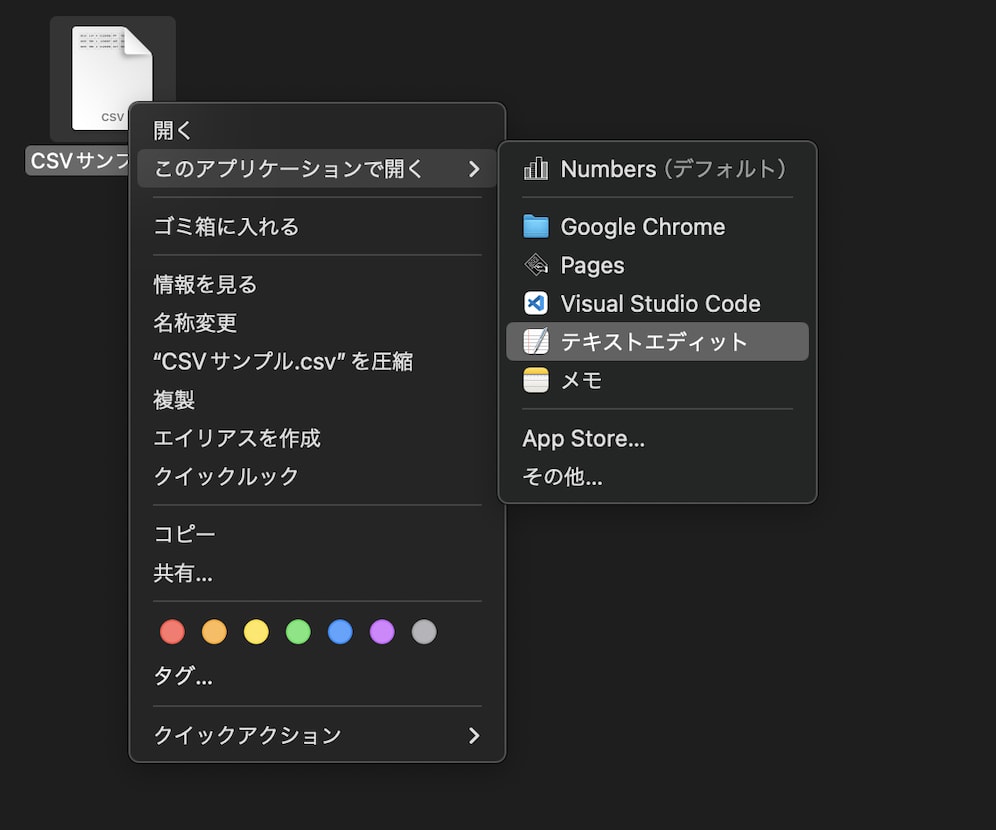Click the クイックアクション menu label

coord(248,735)
